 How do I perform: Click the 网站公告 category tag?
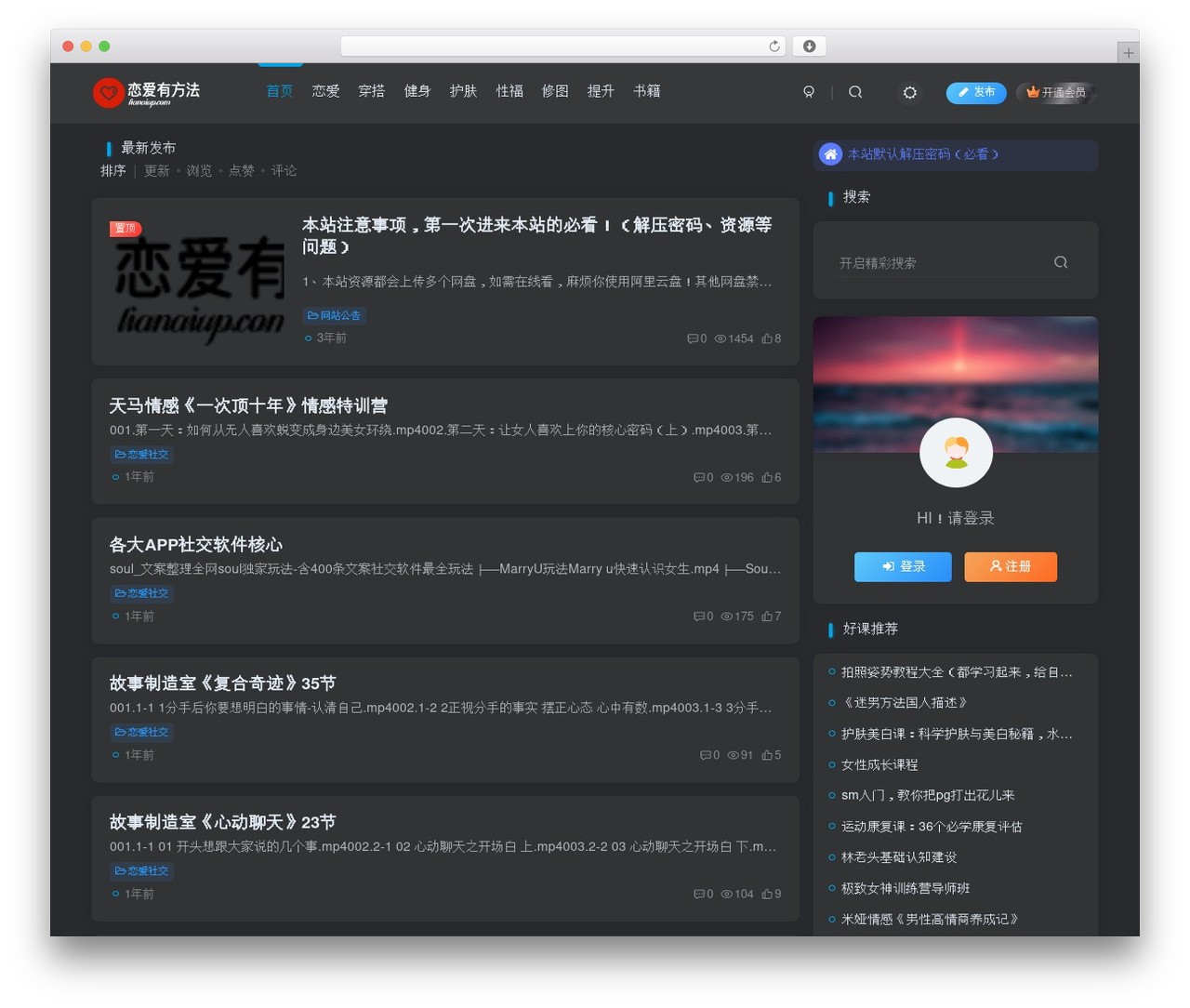334,316
